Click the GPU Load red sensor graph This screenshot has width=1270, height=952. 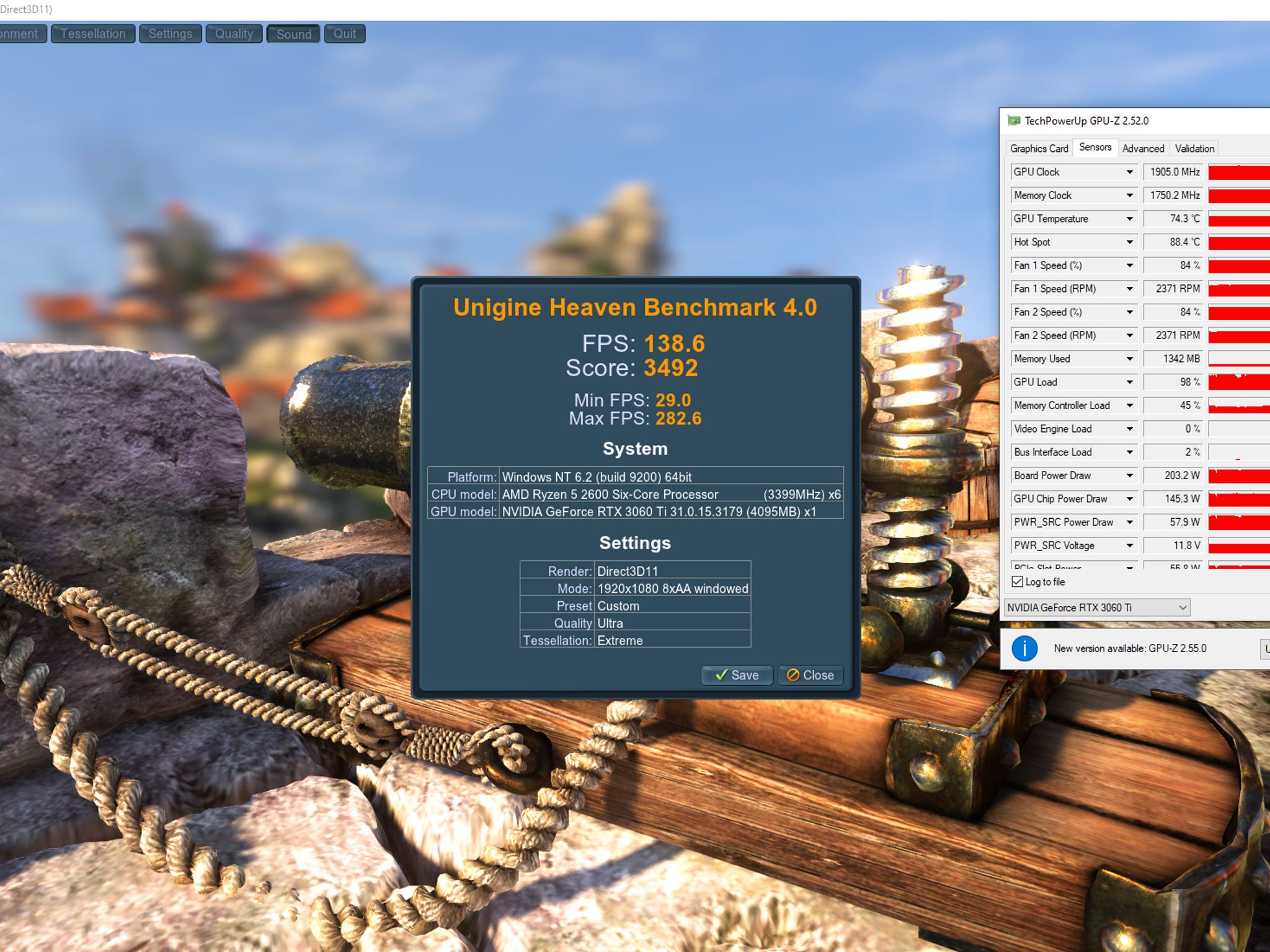pyautogui.click(x=1239, y=382)
